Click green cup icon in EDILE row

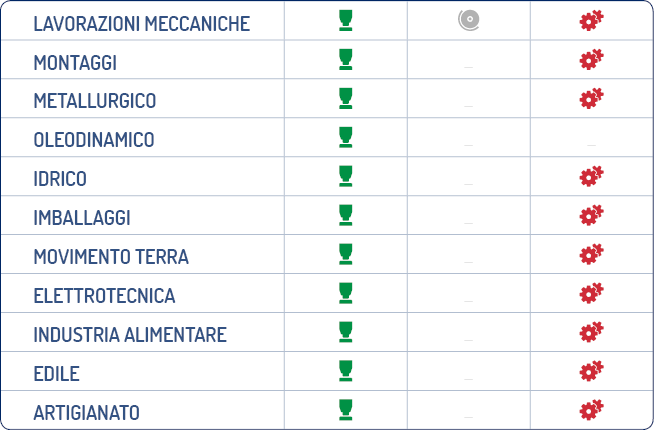point(346,371)
